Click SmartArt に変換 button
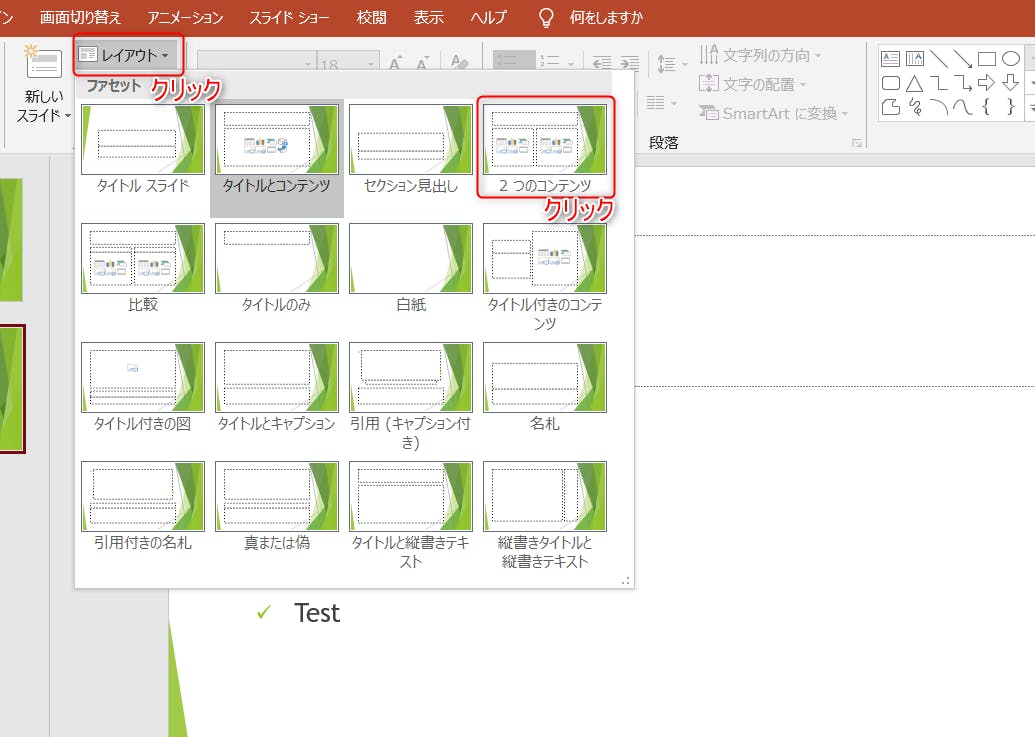The image size is (1035, 737). (774, 113)
